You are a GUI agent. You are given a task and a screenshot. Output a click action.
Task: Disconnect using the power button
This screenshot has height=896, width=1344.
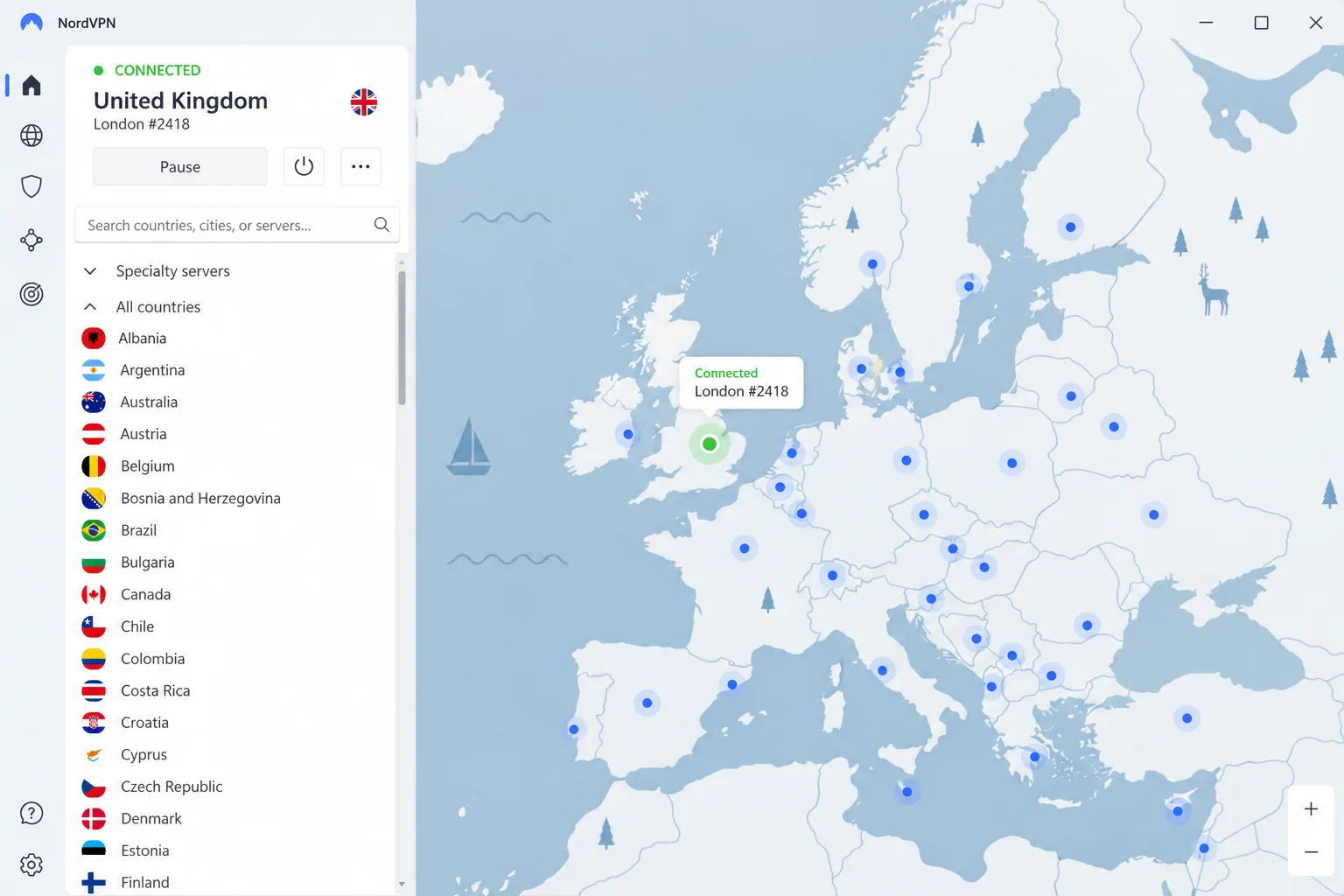[304, 166]
